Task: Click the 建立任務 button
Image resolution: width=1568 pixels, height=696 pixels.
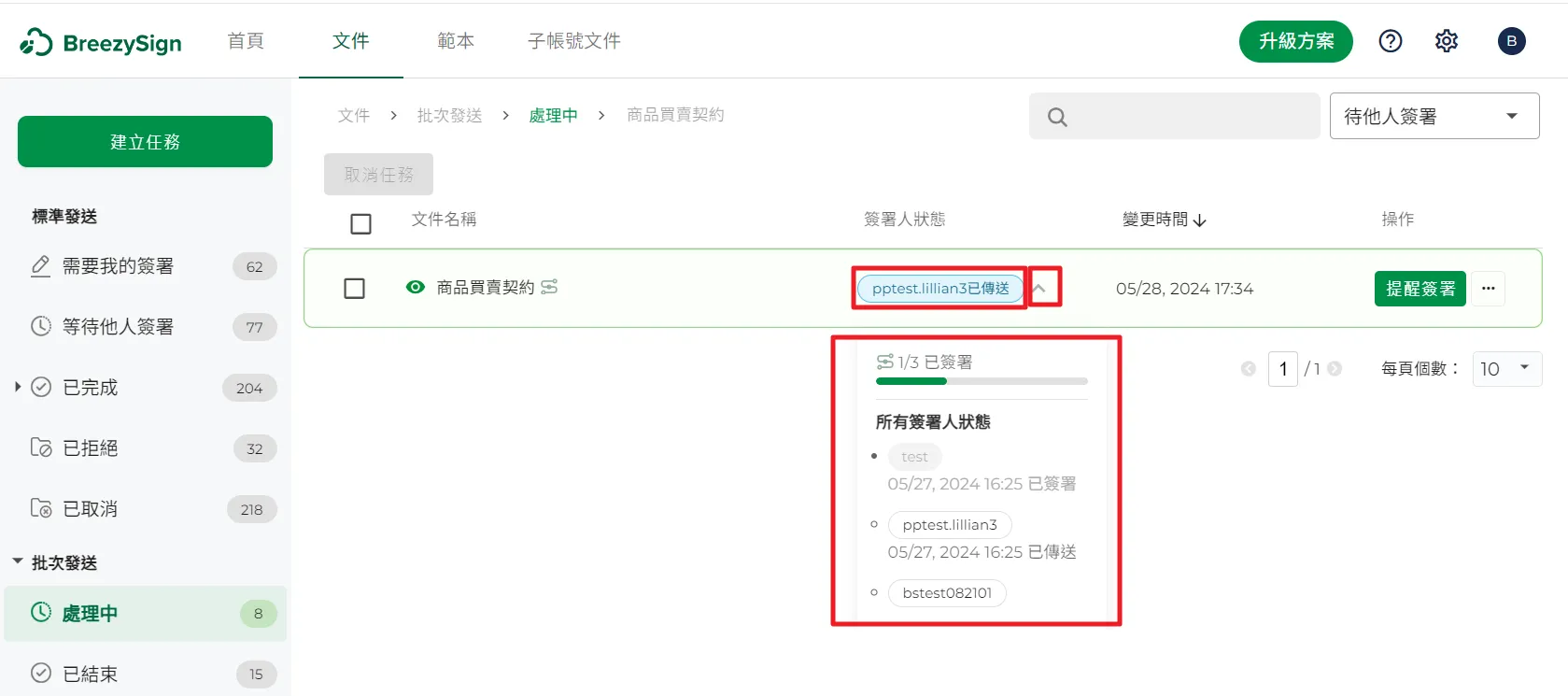Action: (x=145, y=142)
